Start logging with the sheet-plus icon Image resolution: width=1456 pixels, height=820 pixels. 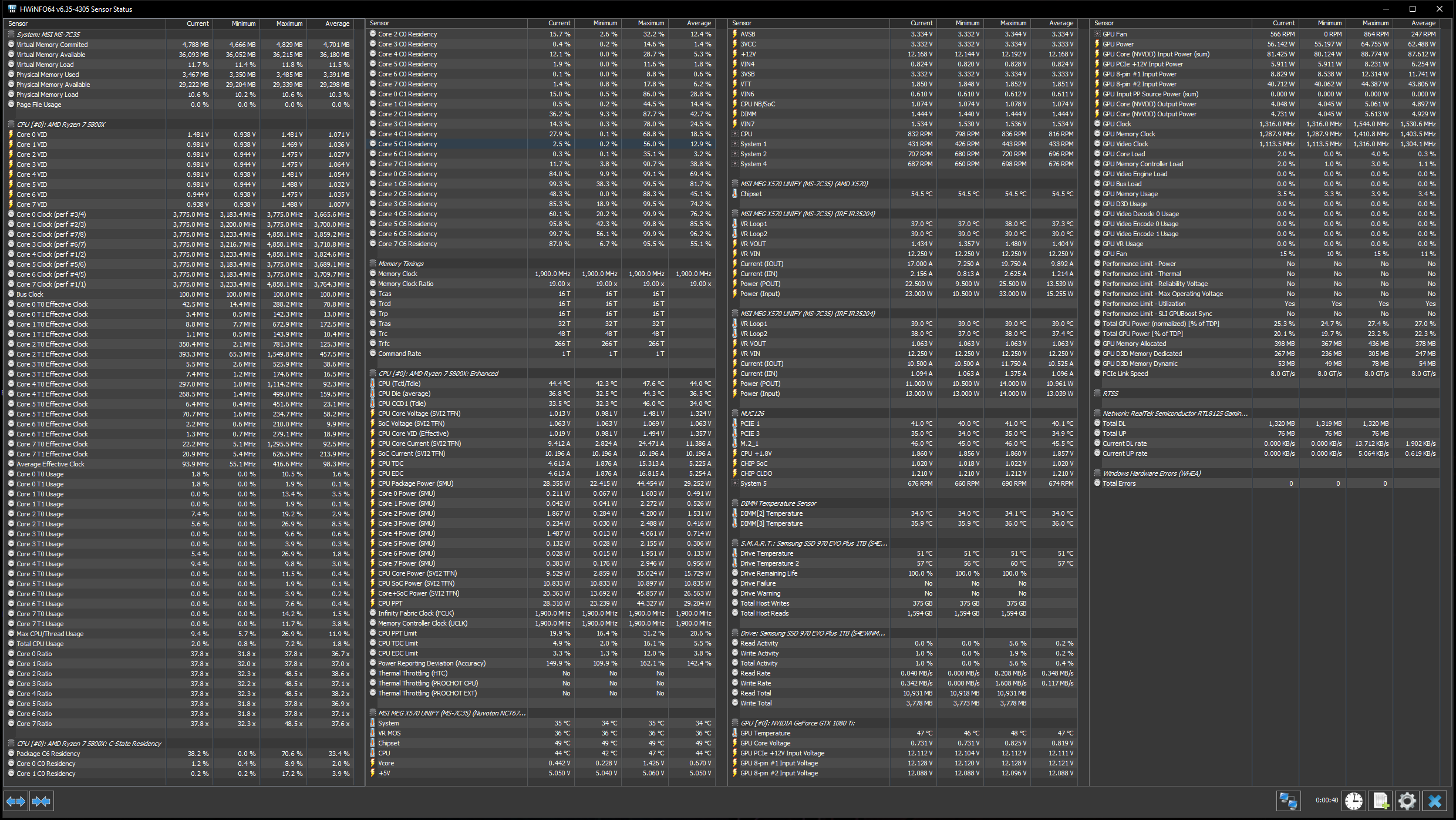[1381, 801]
